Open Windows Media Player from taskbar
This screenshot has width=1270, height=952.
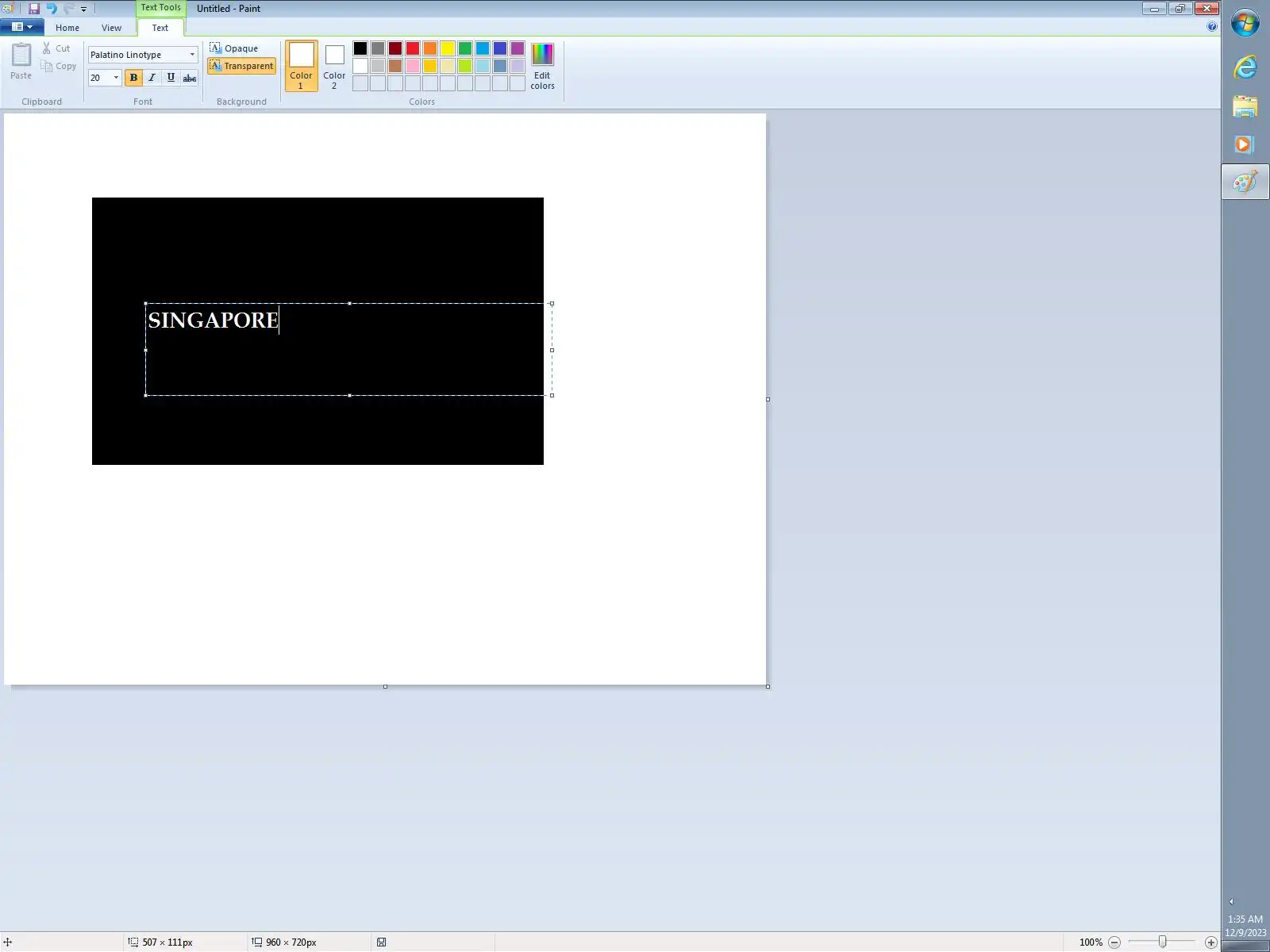(x=1244, y=144)
